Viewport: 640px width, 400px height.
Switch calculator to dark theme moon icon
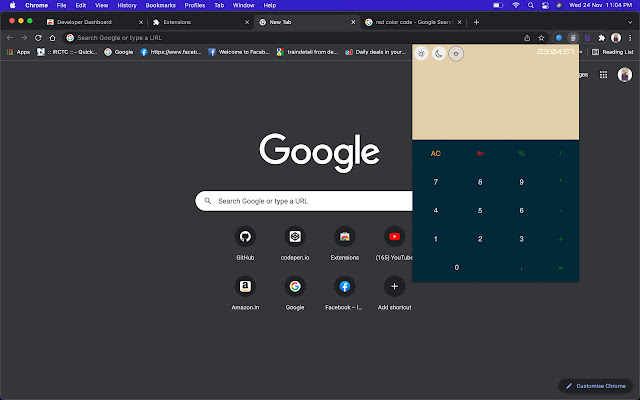[439, 53]
